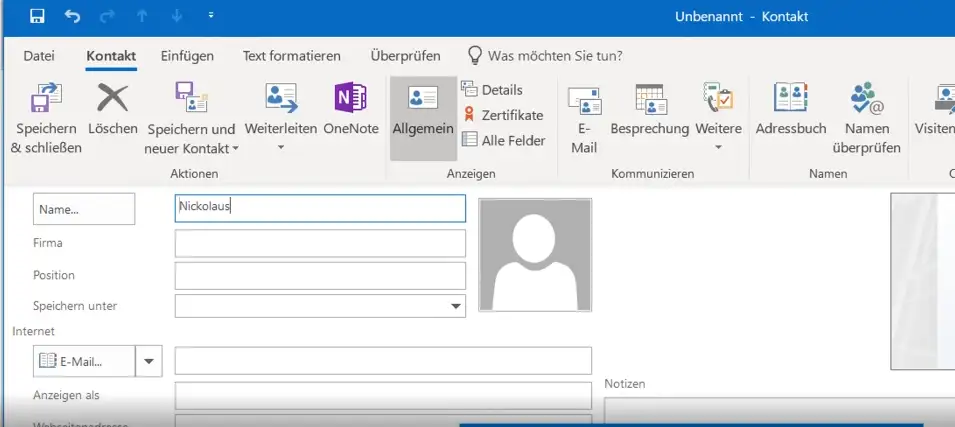
Task: Open OneNote from the ribbon
Action: click(350, 99)
